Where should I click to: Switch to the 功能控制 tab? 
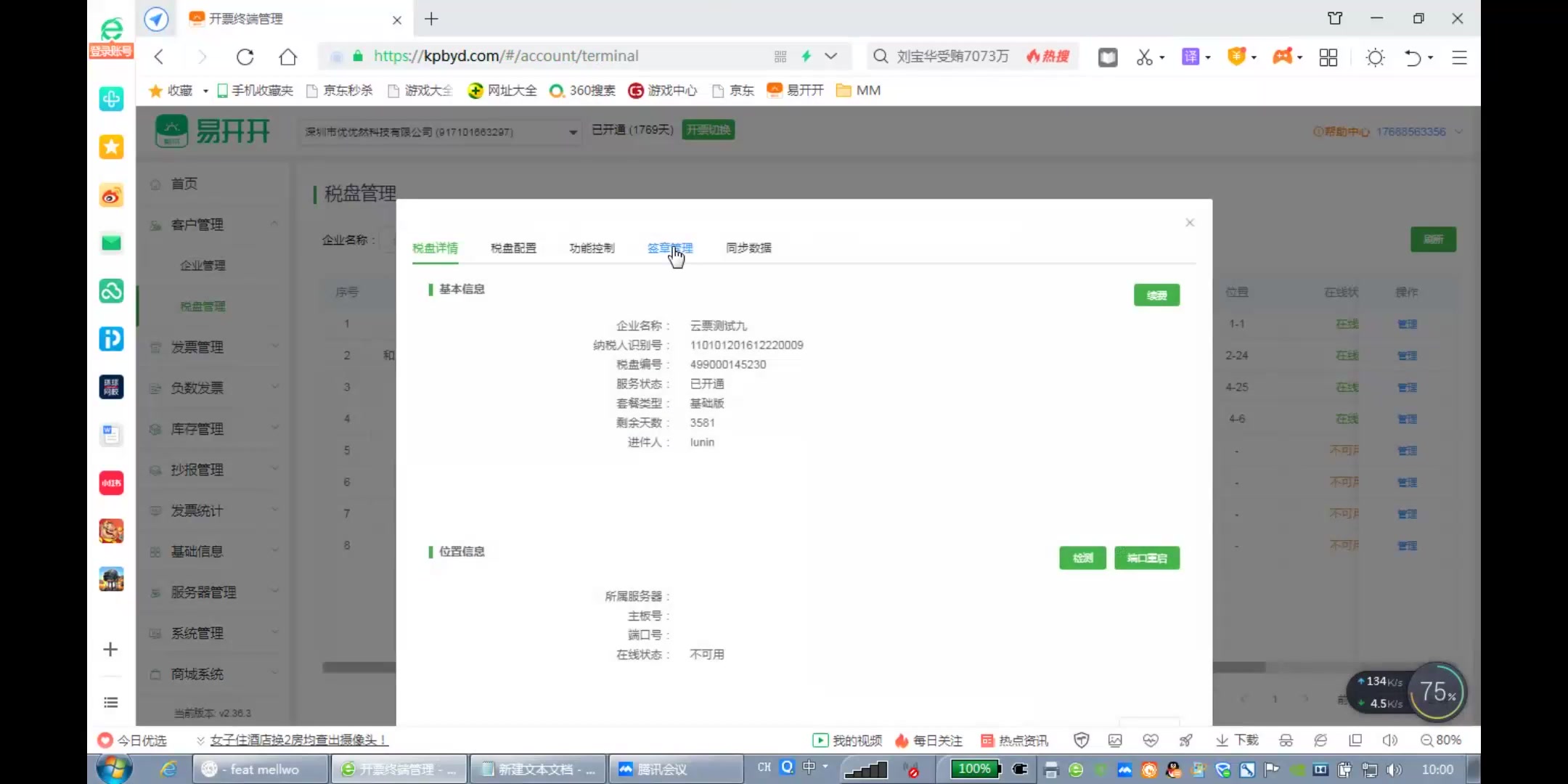pyautogui.click(x=592, y=248)
